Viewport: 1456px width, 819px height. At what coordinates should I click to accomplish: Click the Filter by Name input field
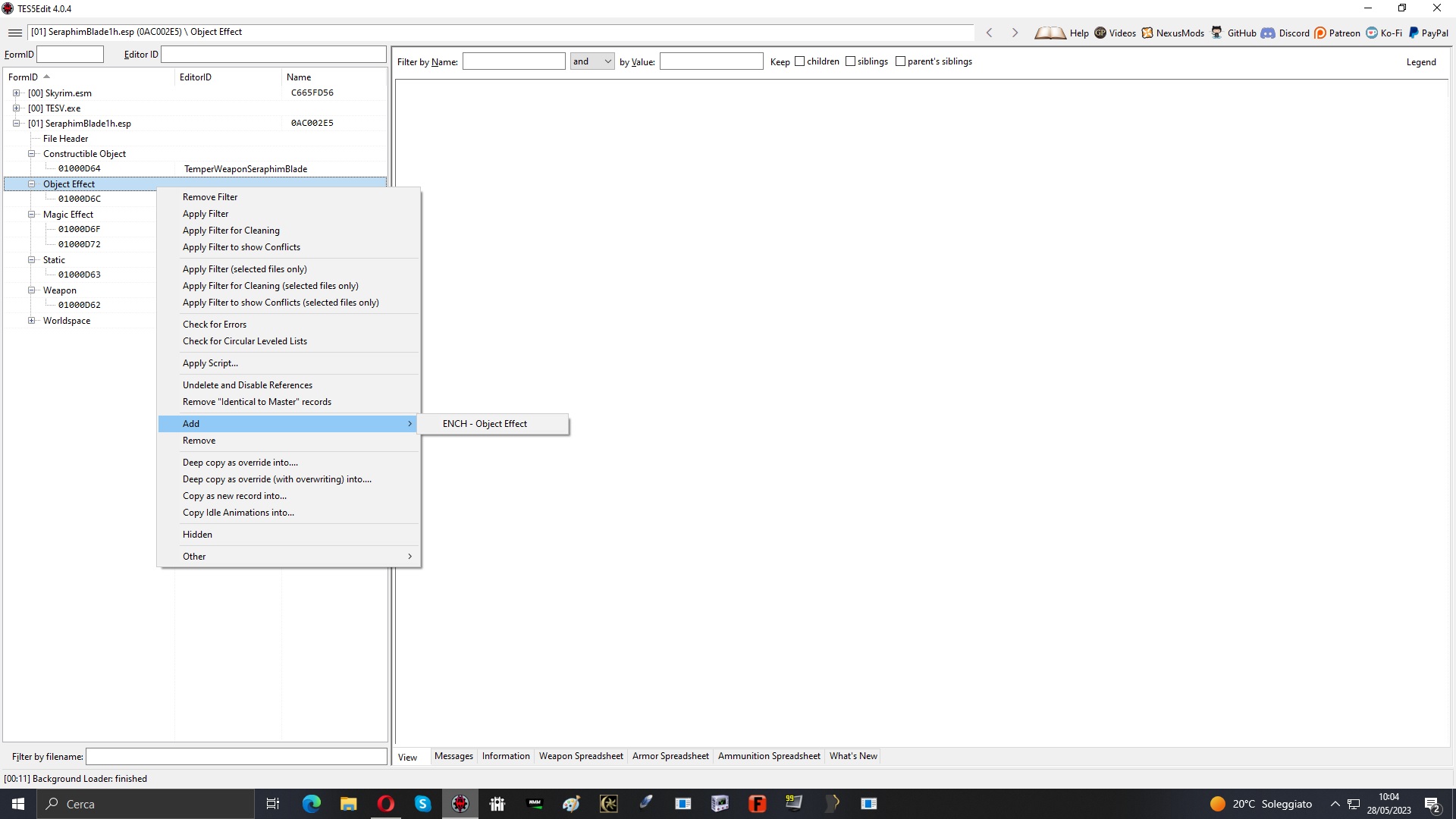click(x=514, y=61)
